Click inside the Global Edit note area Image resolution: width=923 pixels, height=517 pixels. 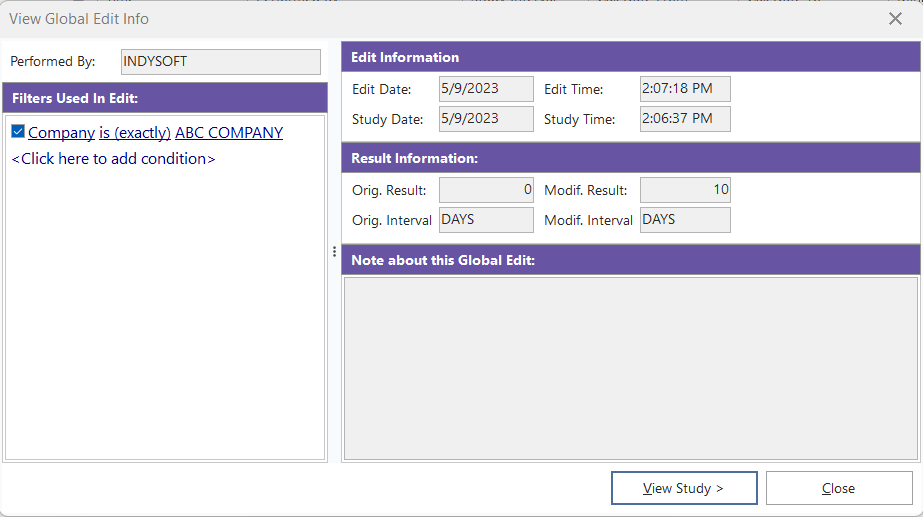[x=630, y=368]
